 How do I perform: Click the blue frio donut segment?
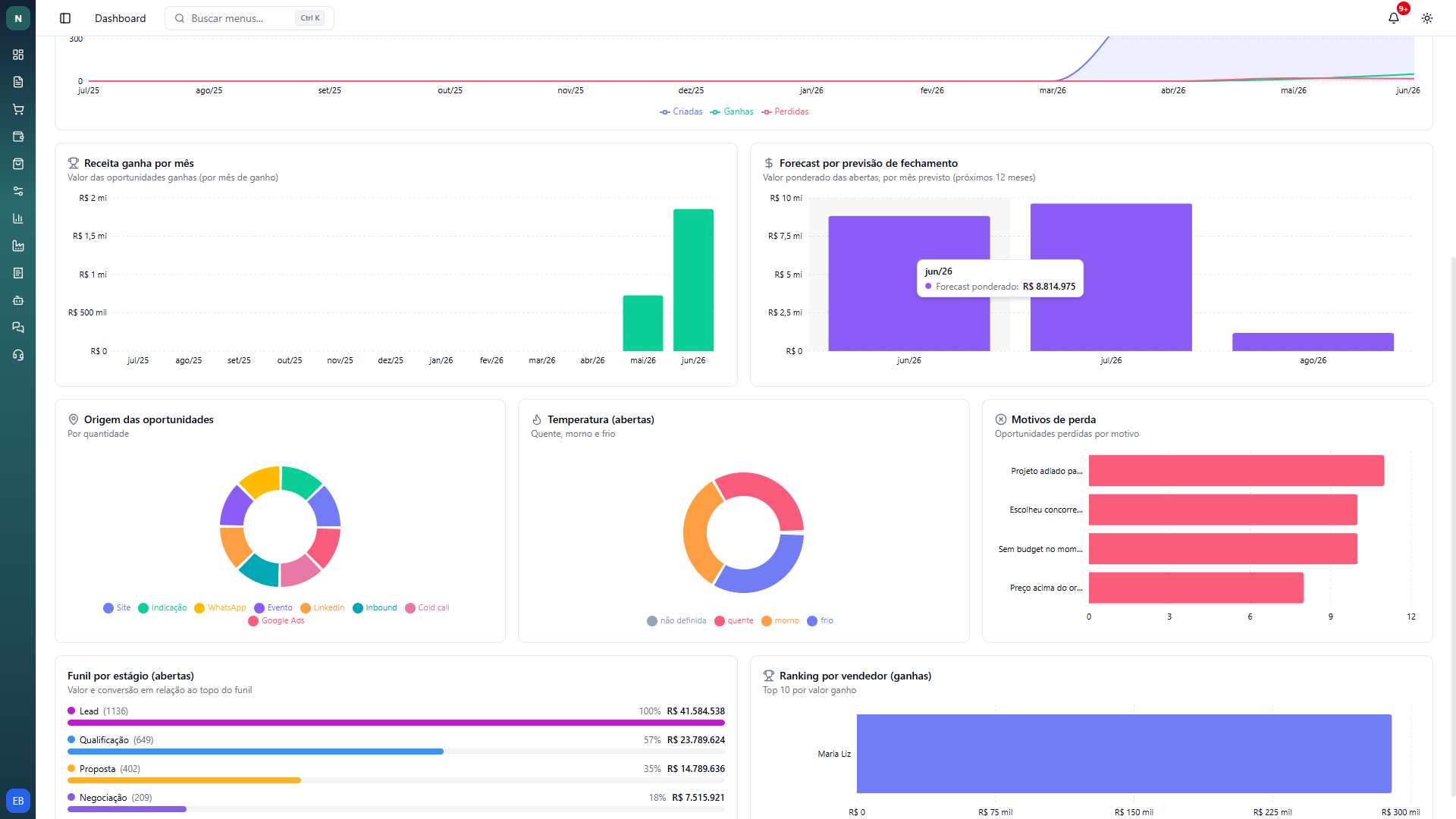click(767, 574)
